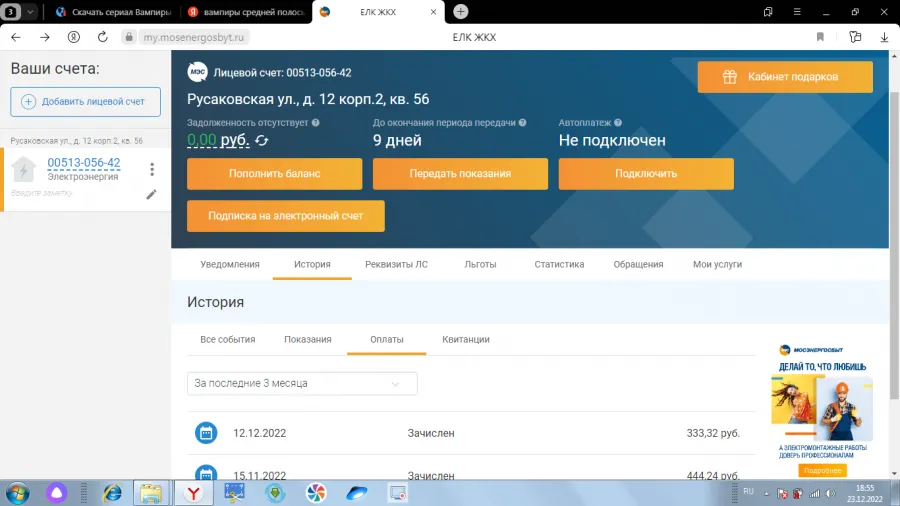The width and height of the screenshot is (900, 506).
Task: Open the browser hamburger menu
Action: (797, 11)
